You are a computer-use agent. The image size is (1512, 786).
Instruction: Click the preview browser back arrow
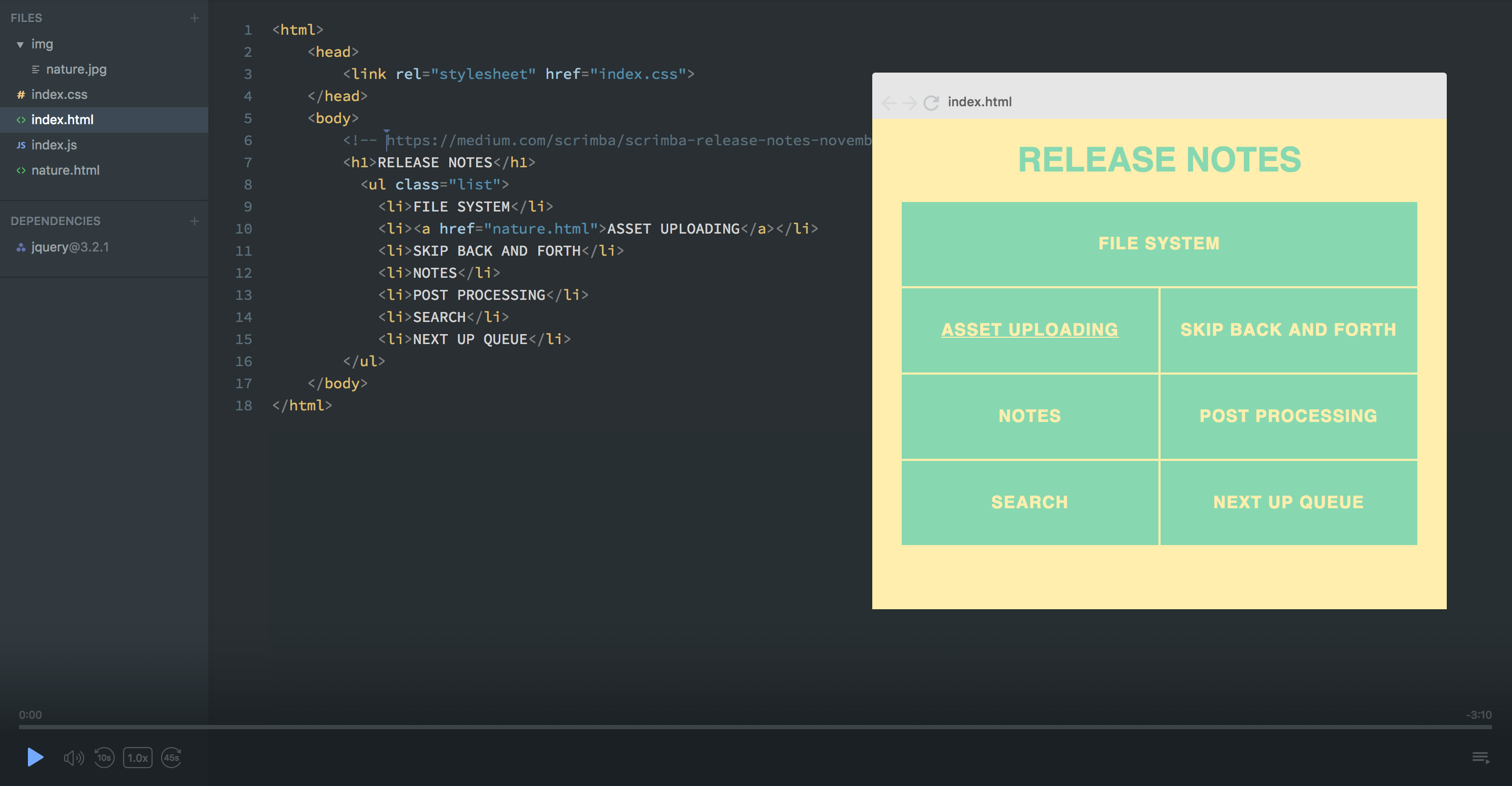pos(889,103)
